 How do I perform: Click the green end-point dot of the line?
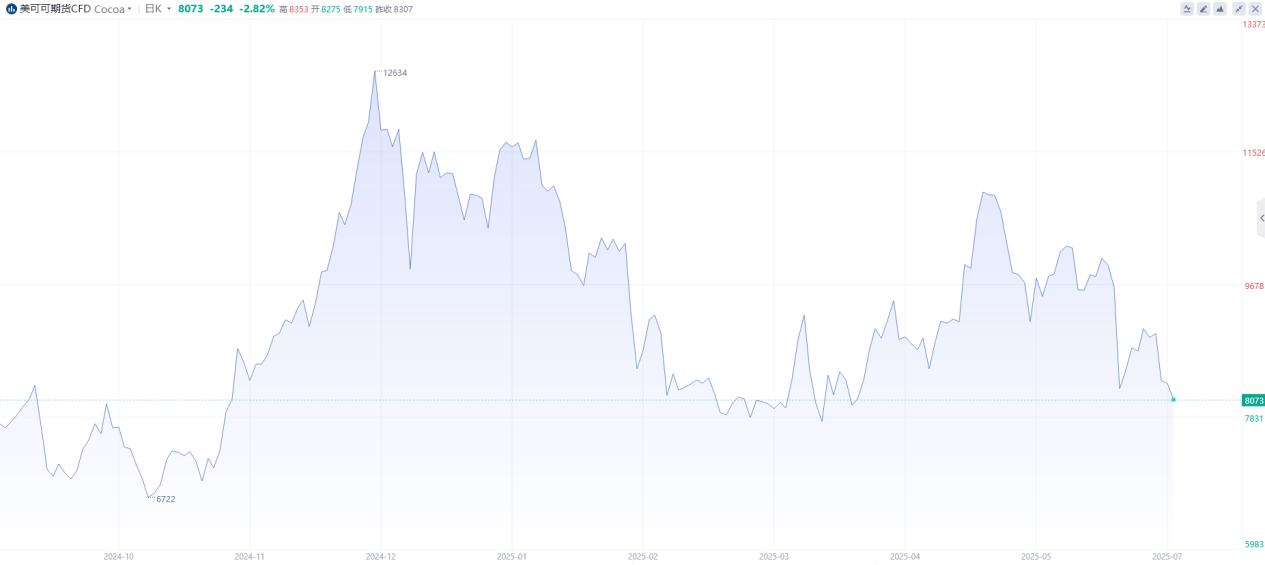(1173, 399)
